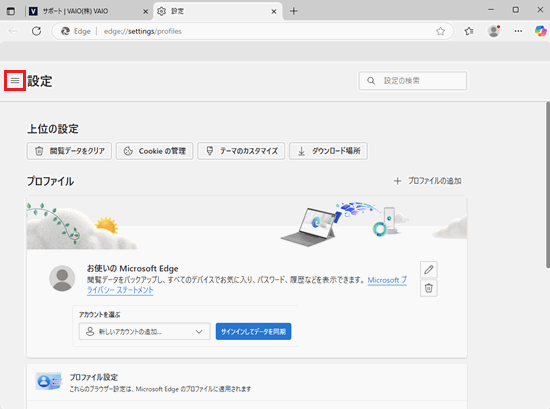Edit profile with the pencil icon
Viewport: 550px width, 409px height.
point(429,270)
